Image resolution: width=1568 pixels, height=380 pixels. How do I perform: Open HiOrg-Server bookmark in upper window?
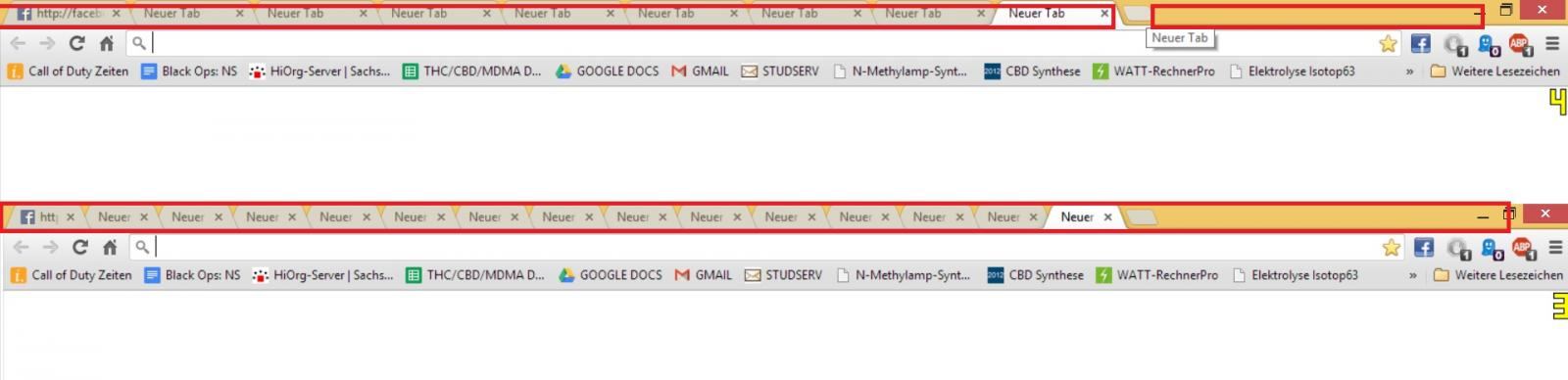[319, 71]
